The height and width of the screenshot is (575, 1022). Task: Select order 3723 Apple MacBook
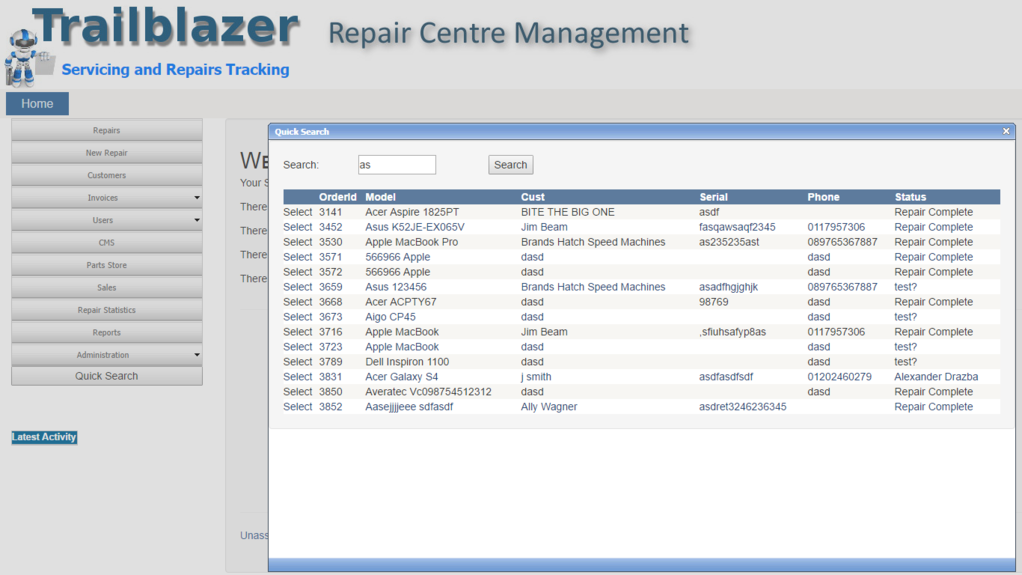(298, 347)
